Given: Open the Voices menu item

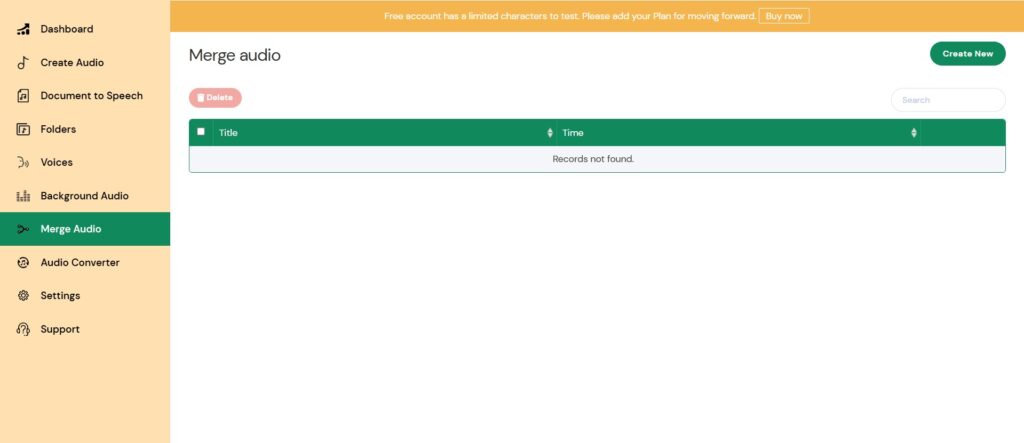Looking at the screenshot, I should [56, 162].
